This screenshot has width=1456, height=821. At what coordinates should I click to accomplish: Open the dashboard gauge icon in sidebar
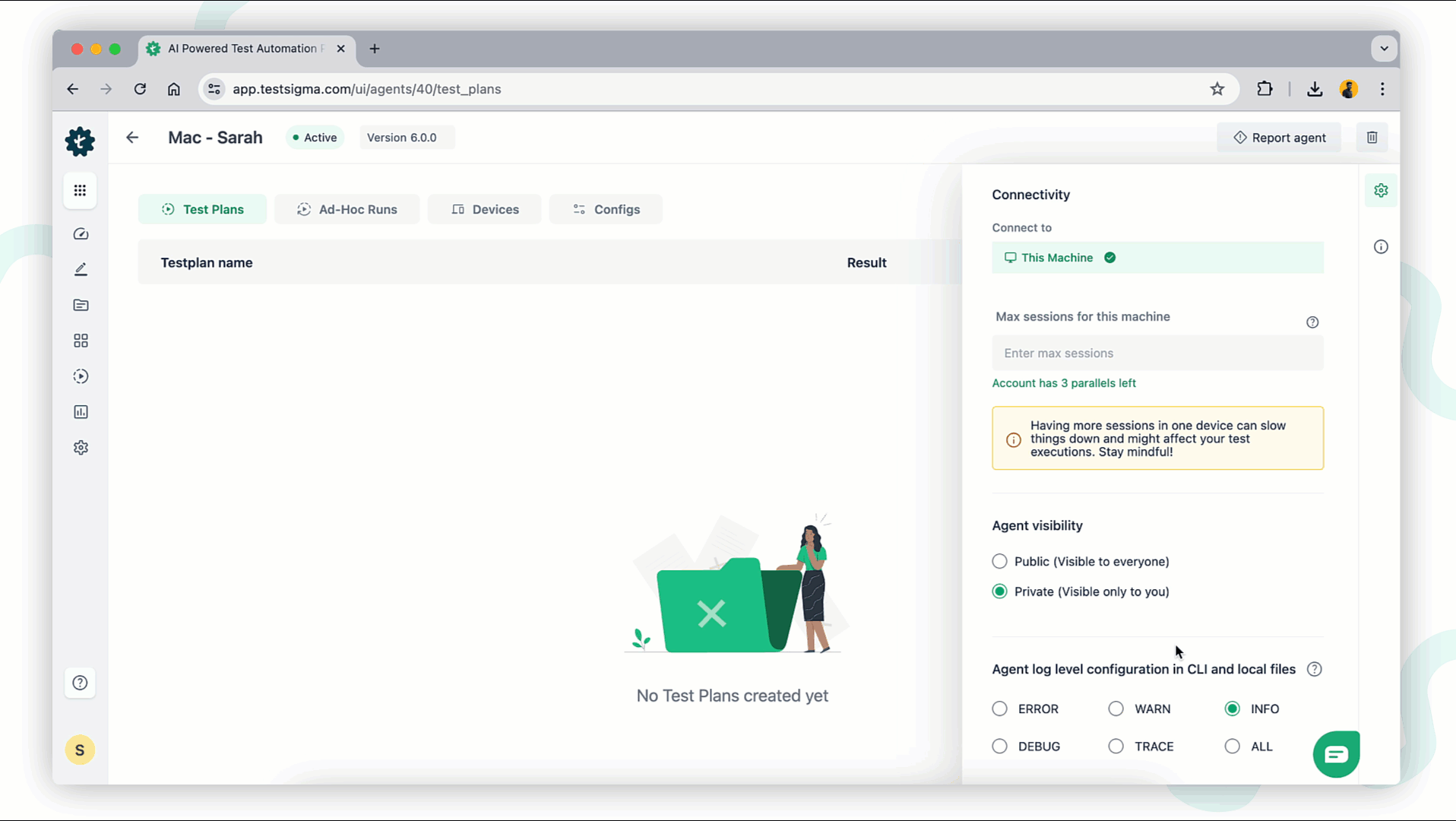[81, 233]
